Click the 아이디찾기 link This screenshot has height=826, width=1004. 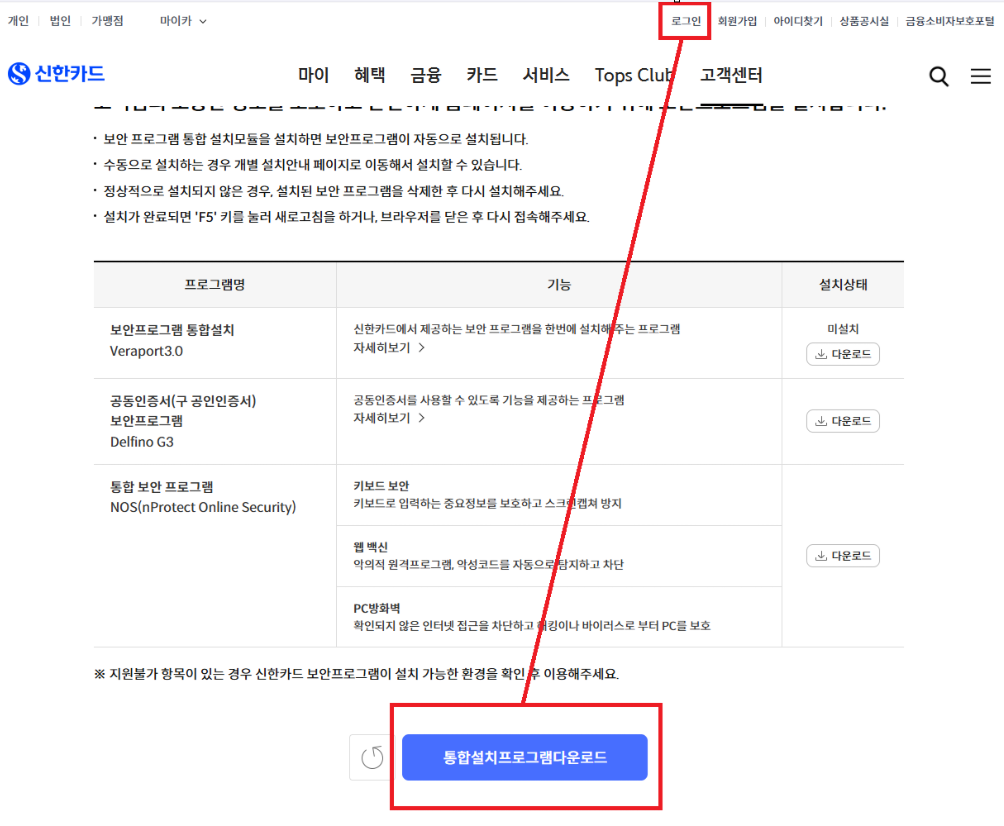pos(798,21)
